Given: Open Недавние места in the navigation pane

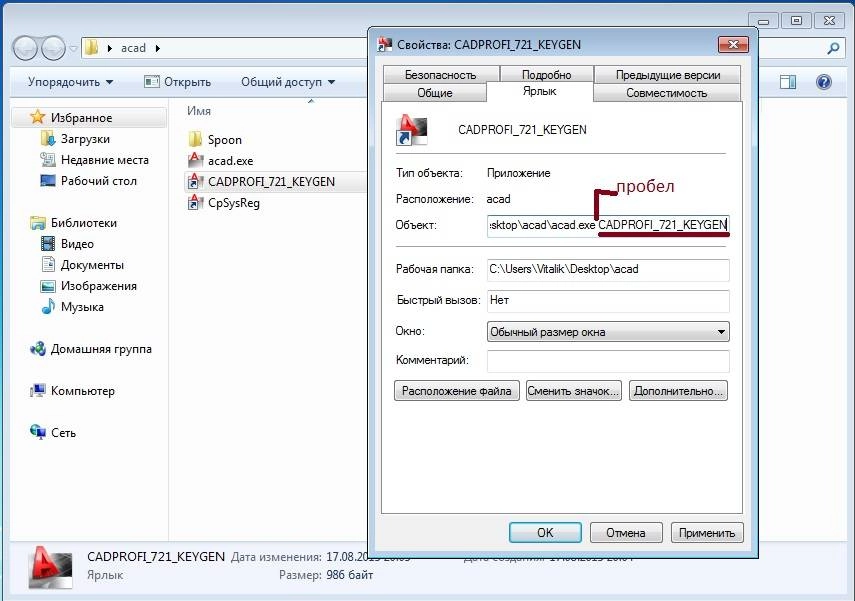Looking at the screenshot, I should point(95,160).
